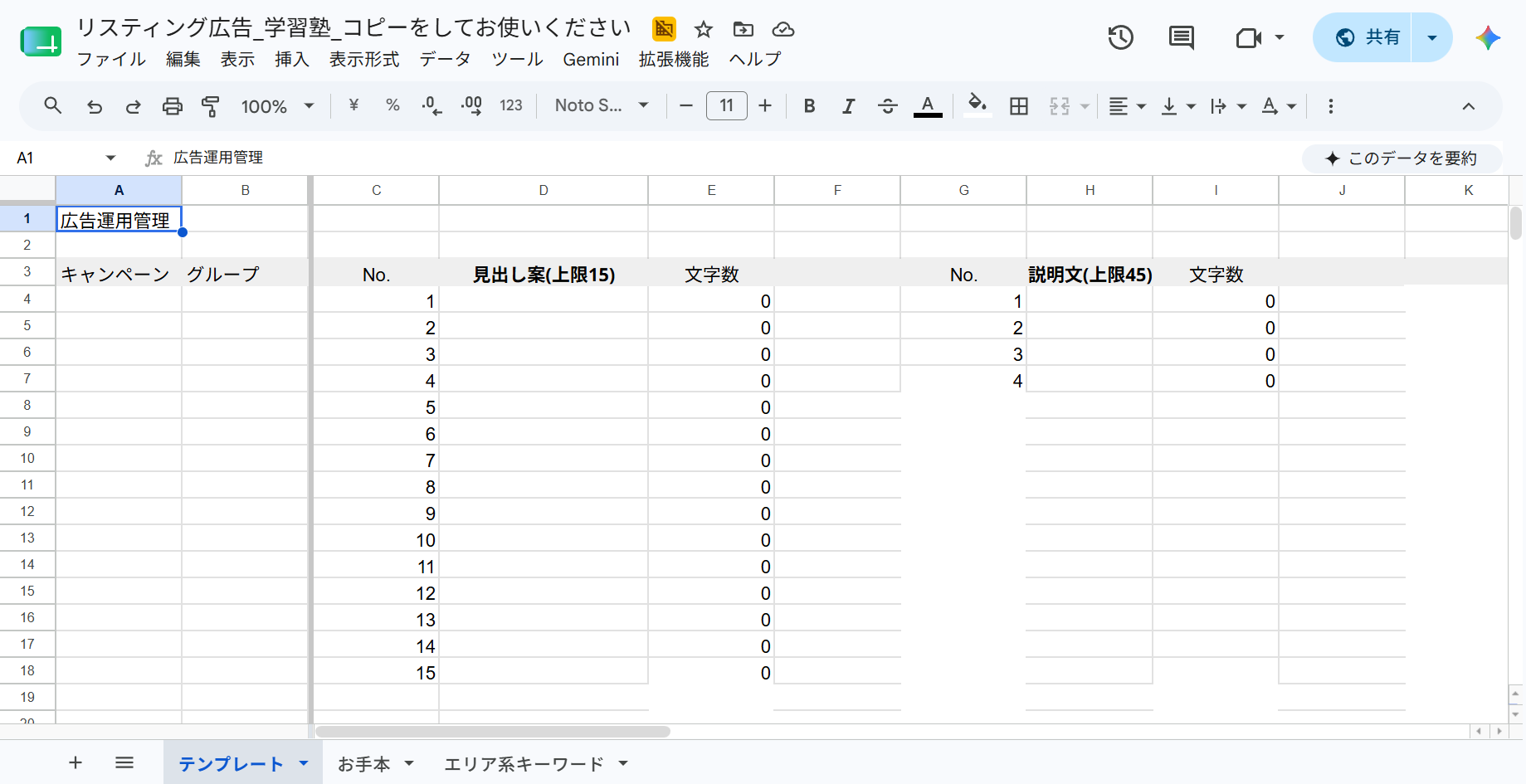Click the このデータを要約 button
Screen dimensions: 1526x784
coord(1402,158)
